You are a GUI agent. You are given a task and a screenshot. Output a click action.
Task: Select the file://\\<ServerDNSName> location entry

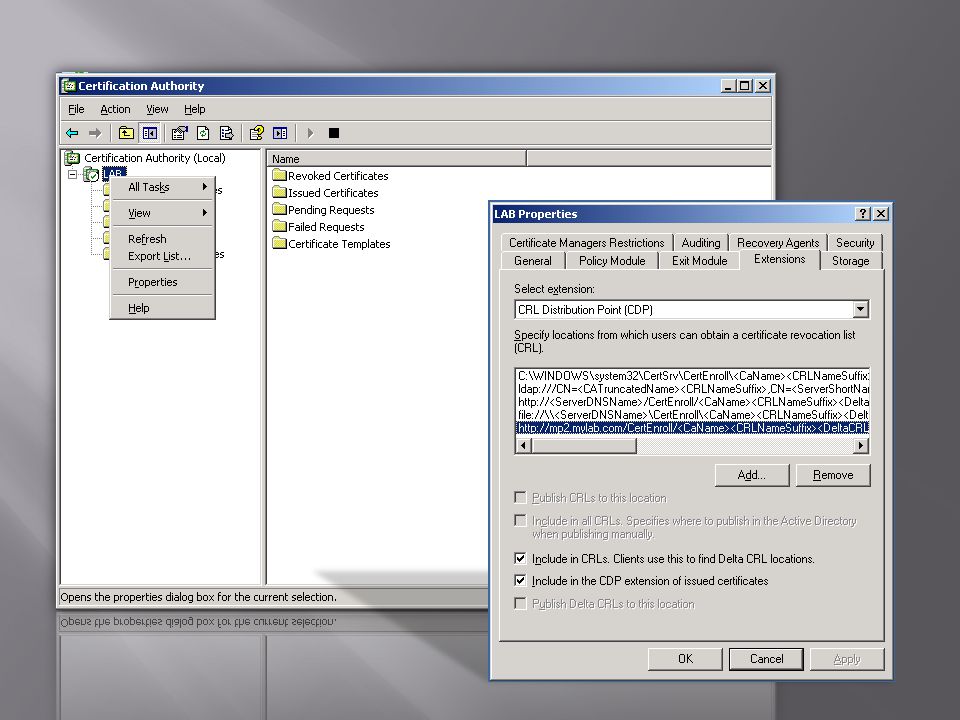click(x=692, y=415)
